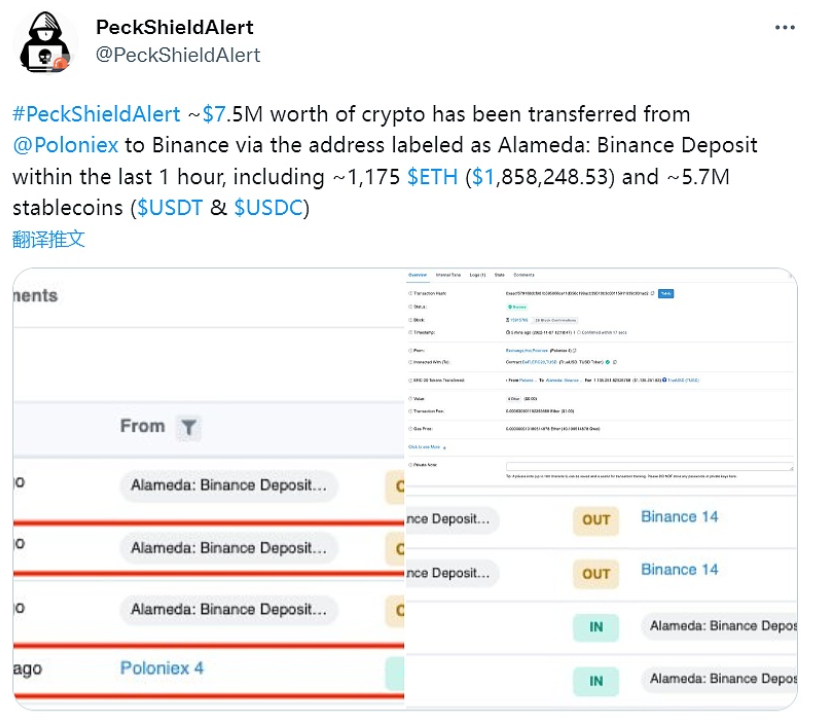Viewport: 820px width, 727px height.
Task: Click the filter icon beside From
Action: pos(188,428)
